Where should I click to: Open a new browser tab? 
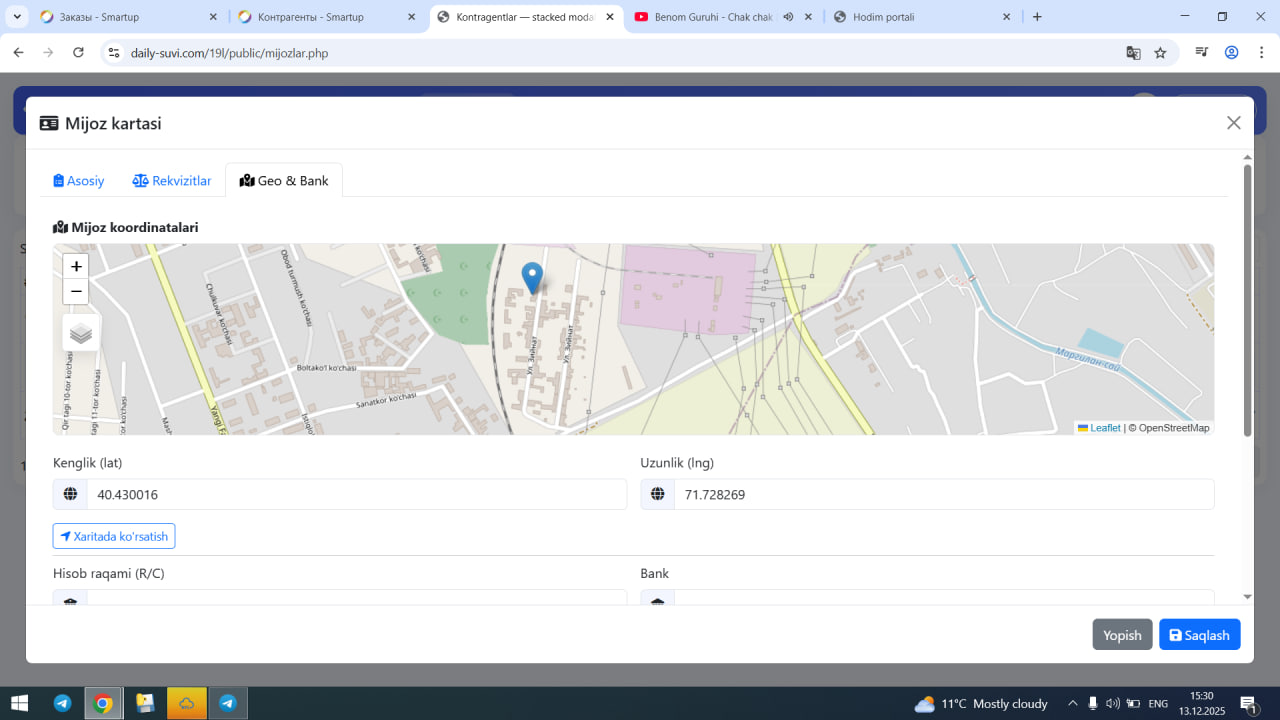click(1037, 17)
